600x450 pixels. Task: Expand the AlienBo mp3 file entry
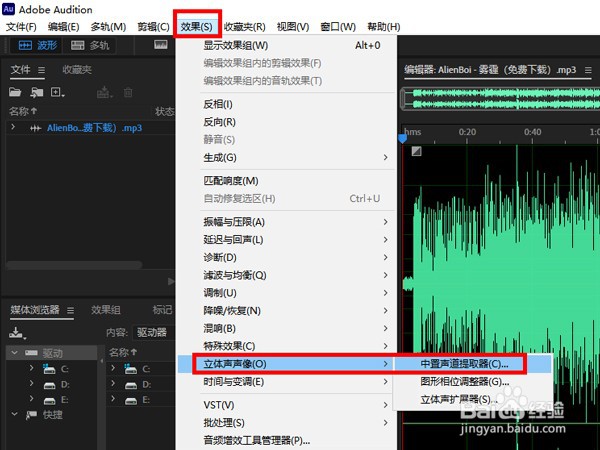point(13,127)
